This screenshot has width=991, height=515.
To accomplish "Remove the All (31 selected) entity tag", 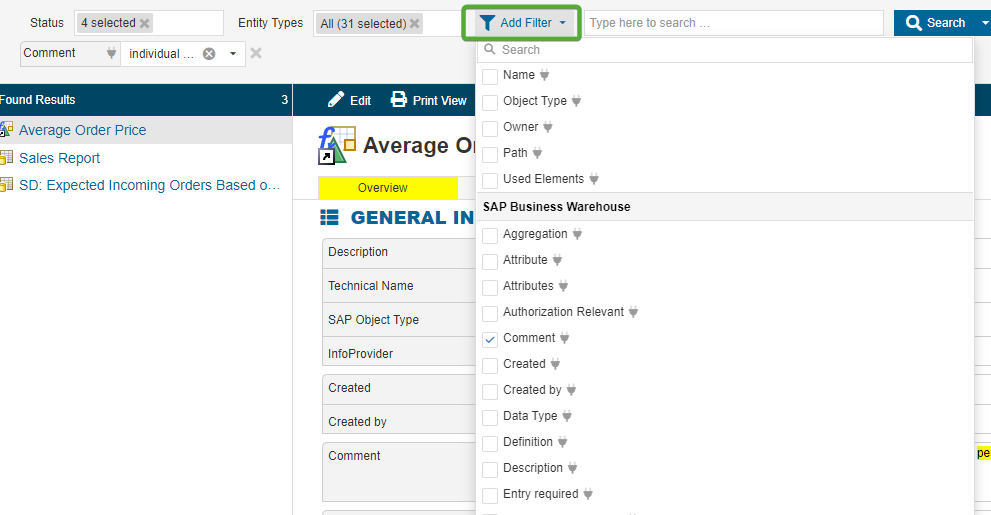I will point(414,23).
